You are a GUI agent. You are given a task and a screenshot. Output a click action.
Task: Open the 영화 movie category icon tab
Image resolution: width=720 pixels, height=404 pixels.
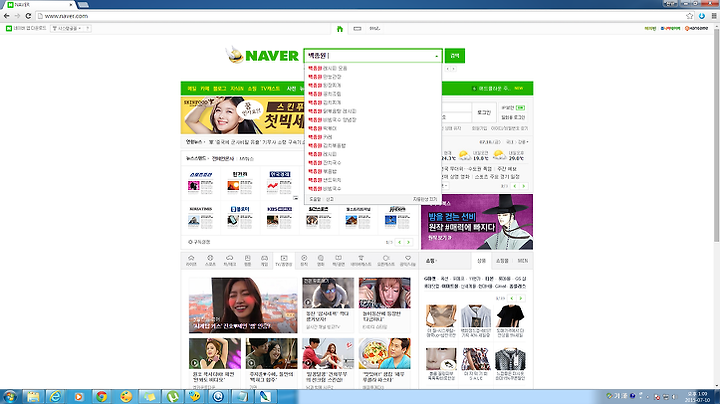tap(321, 260)
